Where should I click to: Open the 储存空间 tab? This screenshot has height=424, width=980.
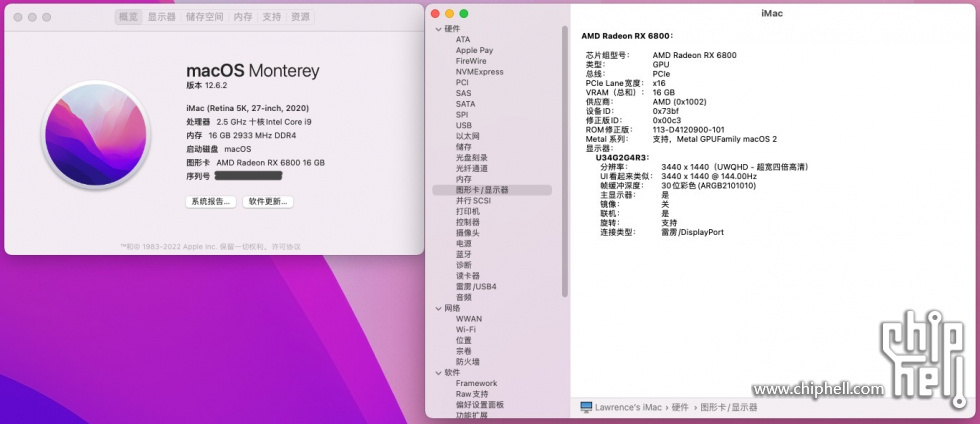pyautogui.click(x=204, y=17)
